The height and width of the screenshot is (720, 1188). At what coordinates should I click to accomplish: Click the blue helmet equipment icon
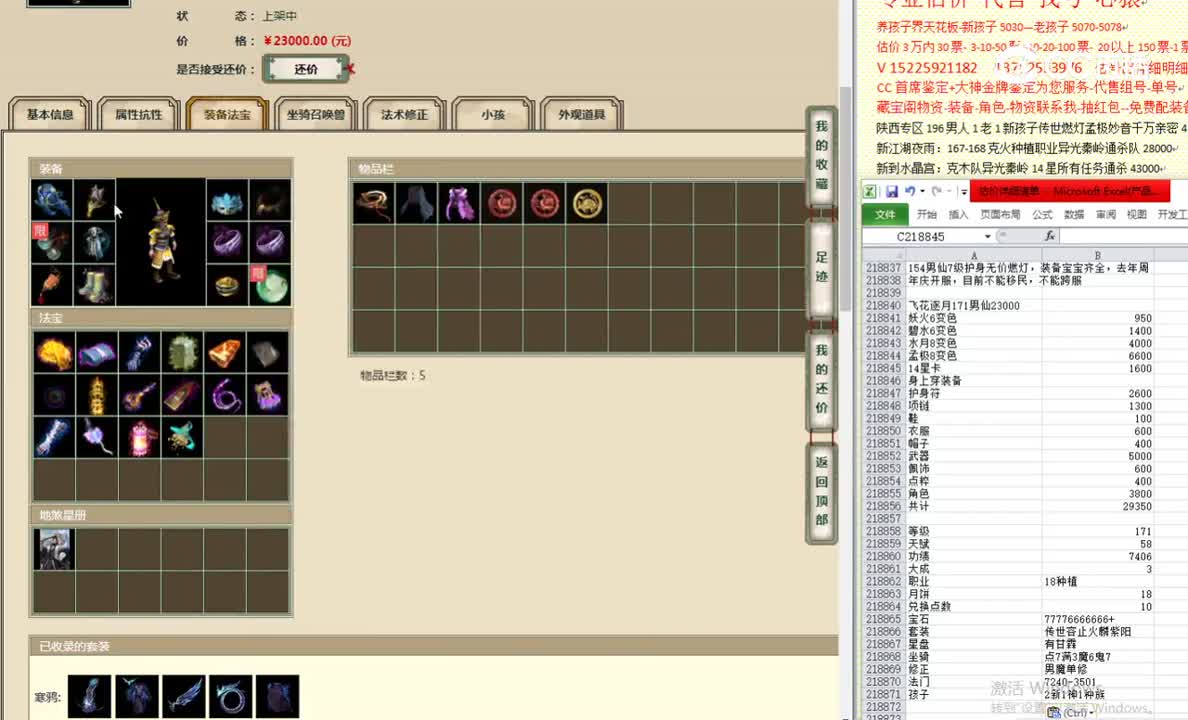click(x=52, y=200)
